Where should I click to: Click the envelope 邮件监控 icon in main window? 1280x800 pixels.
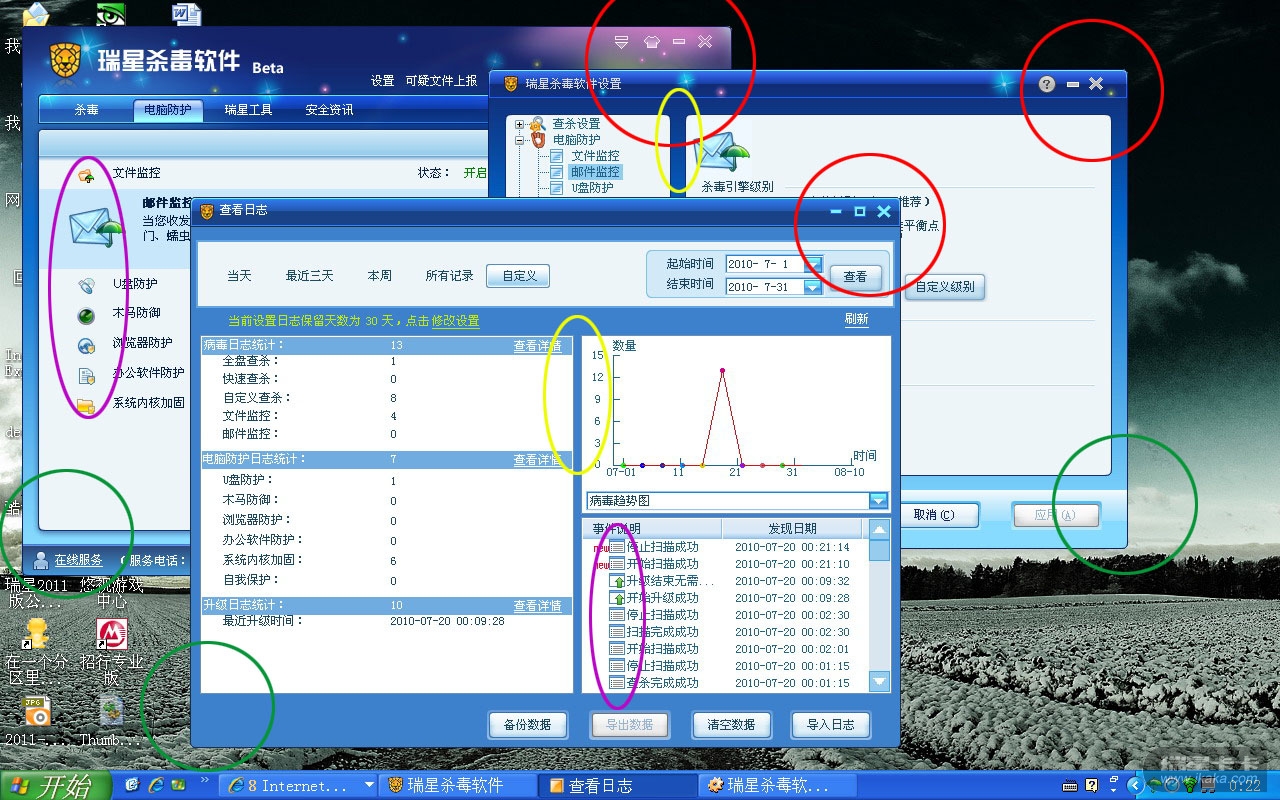[95, 226]
